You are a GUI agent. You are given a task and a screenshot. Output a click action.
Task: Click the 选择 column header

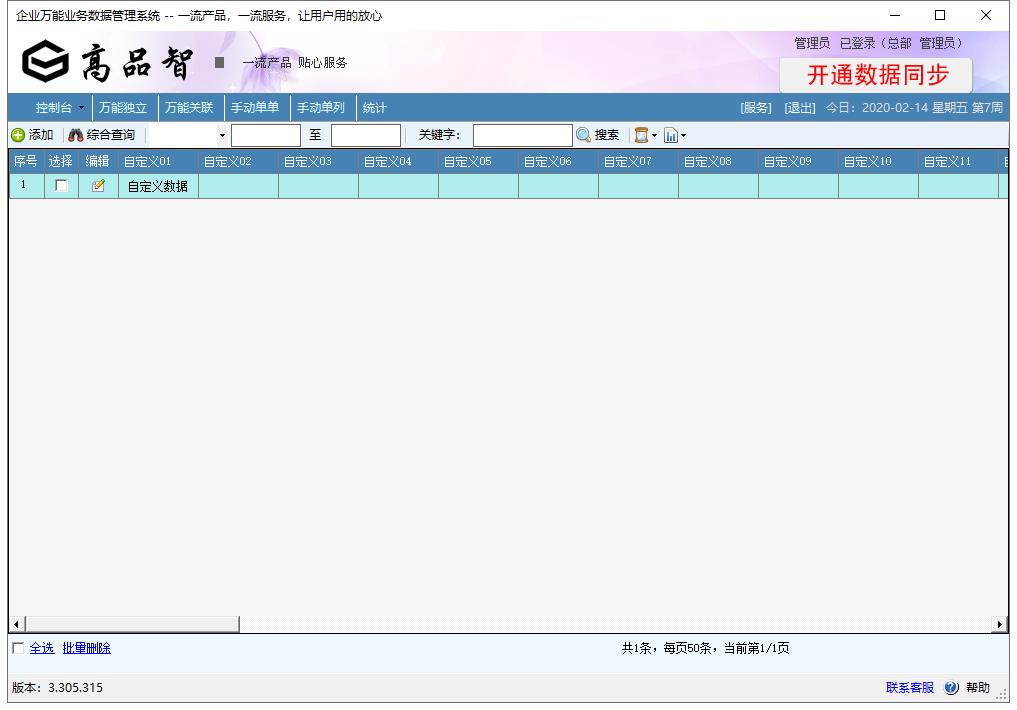[61, 161]
